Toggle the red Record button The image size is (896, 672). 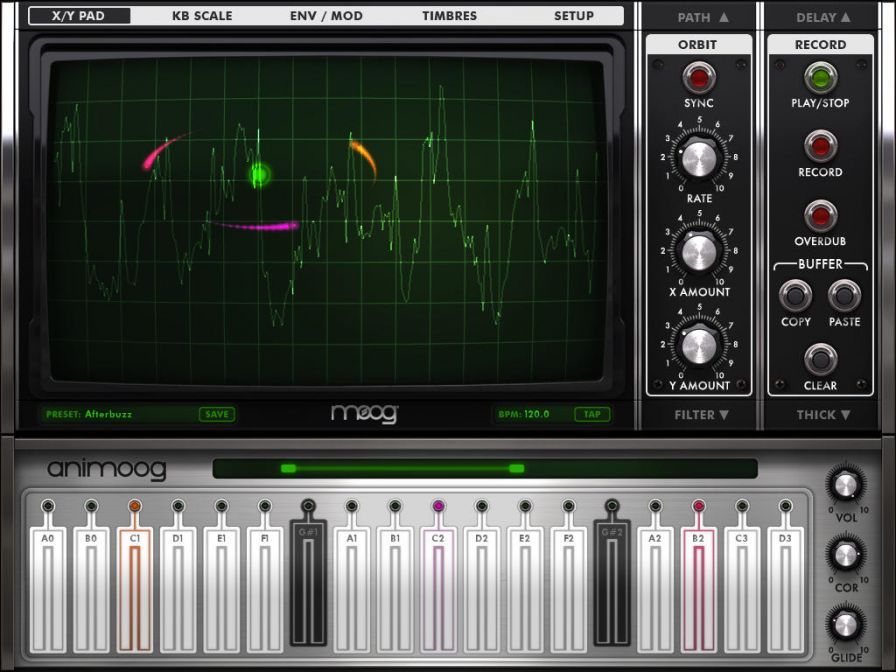(820, 146)
